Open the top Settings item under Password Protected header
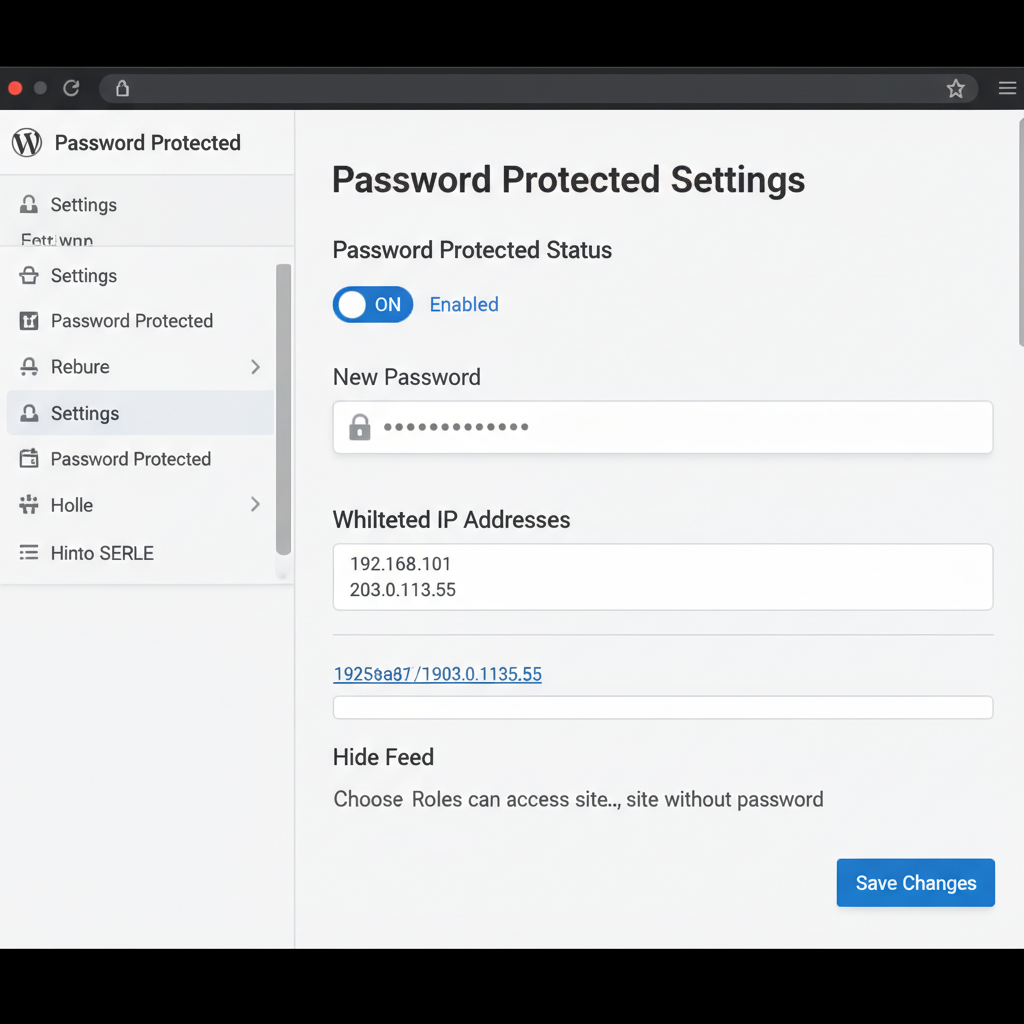Screen dimensions: 1024x1024 point(84,205)
